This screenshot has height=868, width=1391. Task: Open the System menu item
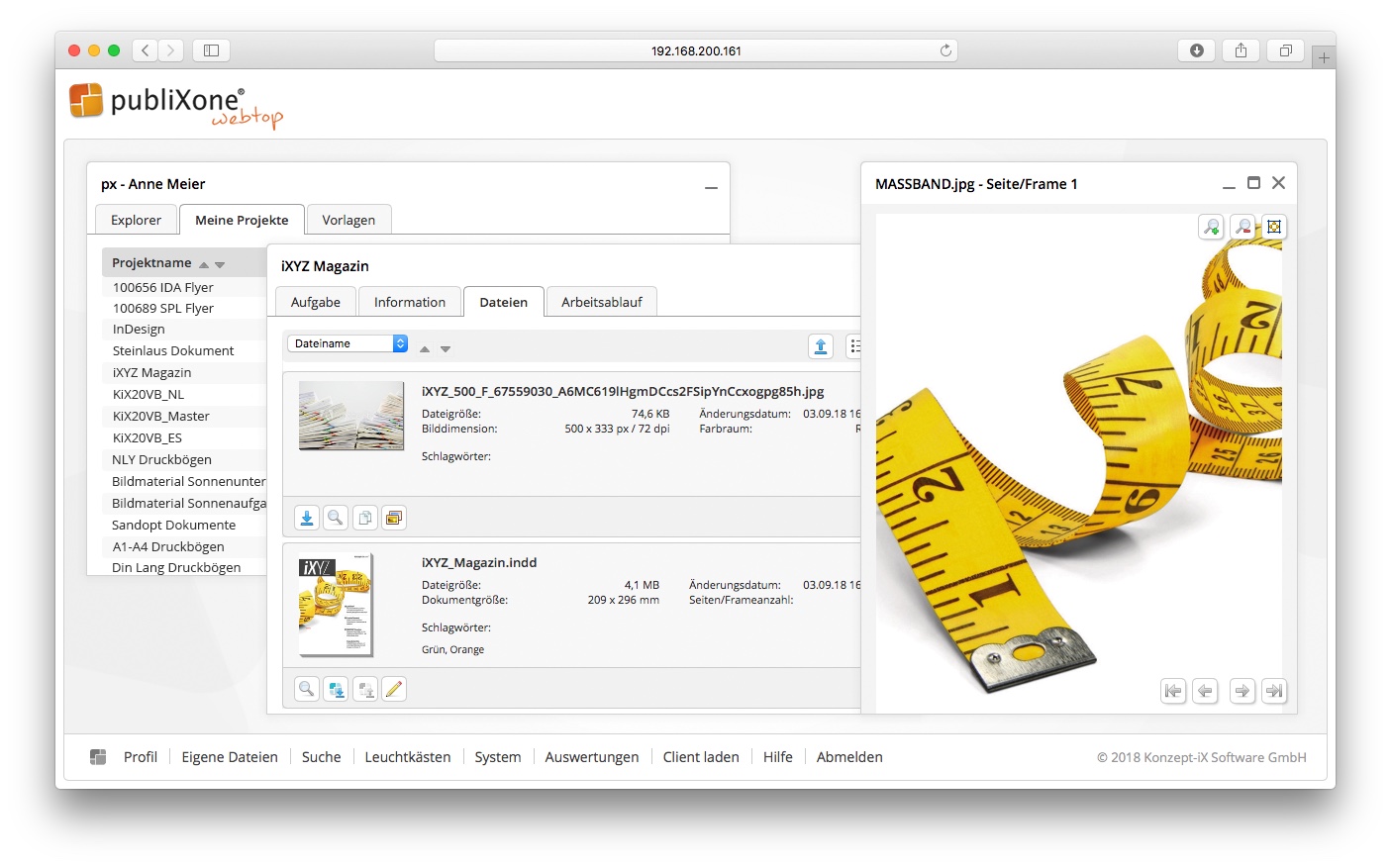pos(498,757)
